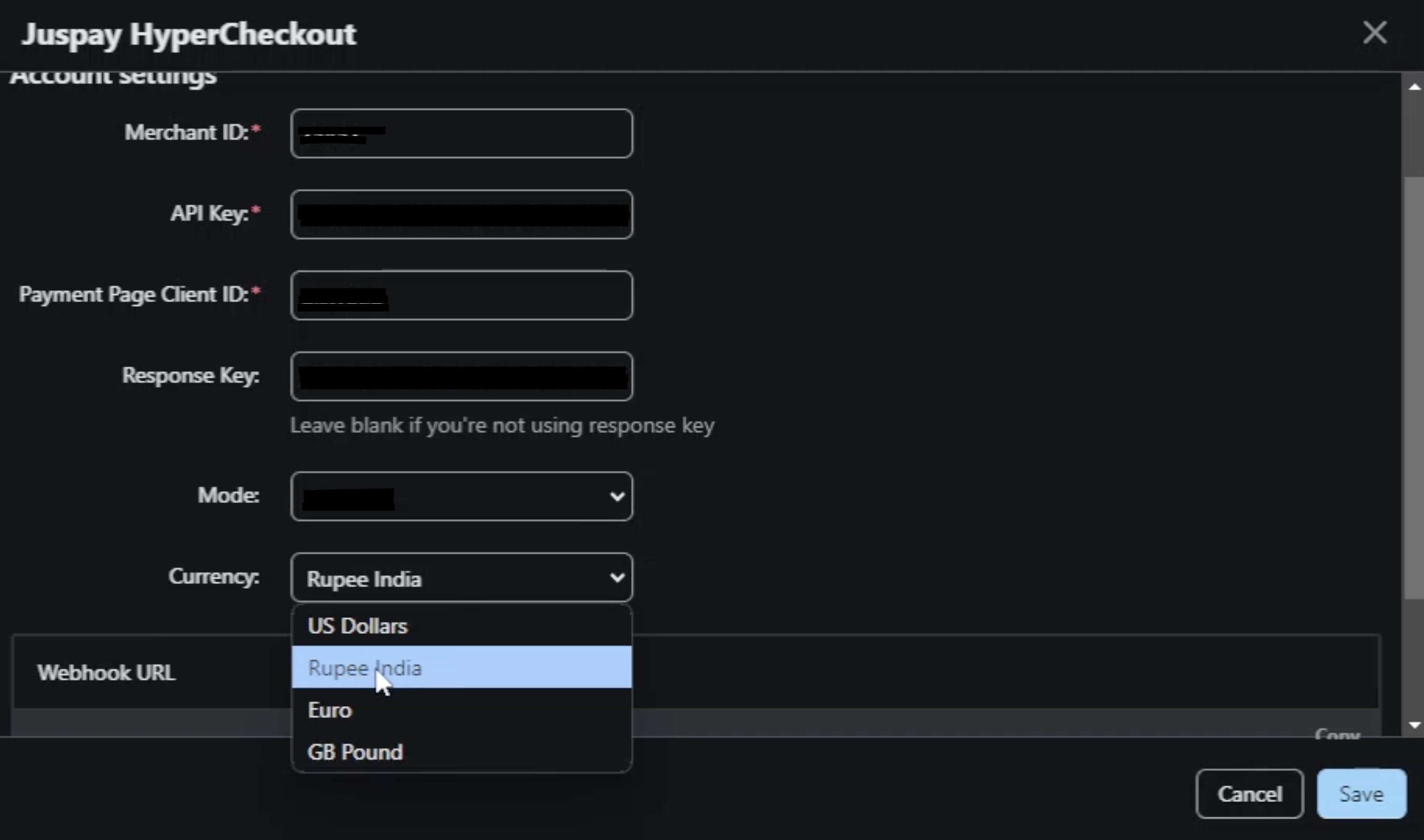The image size is (1424, 840).
Task: Click the Merchant ID label
Action: click(x=193, y=132)
